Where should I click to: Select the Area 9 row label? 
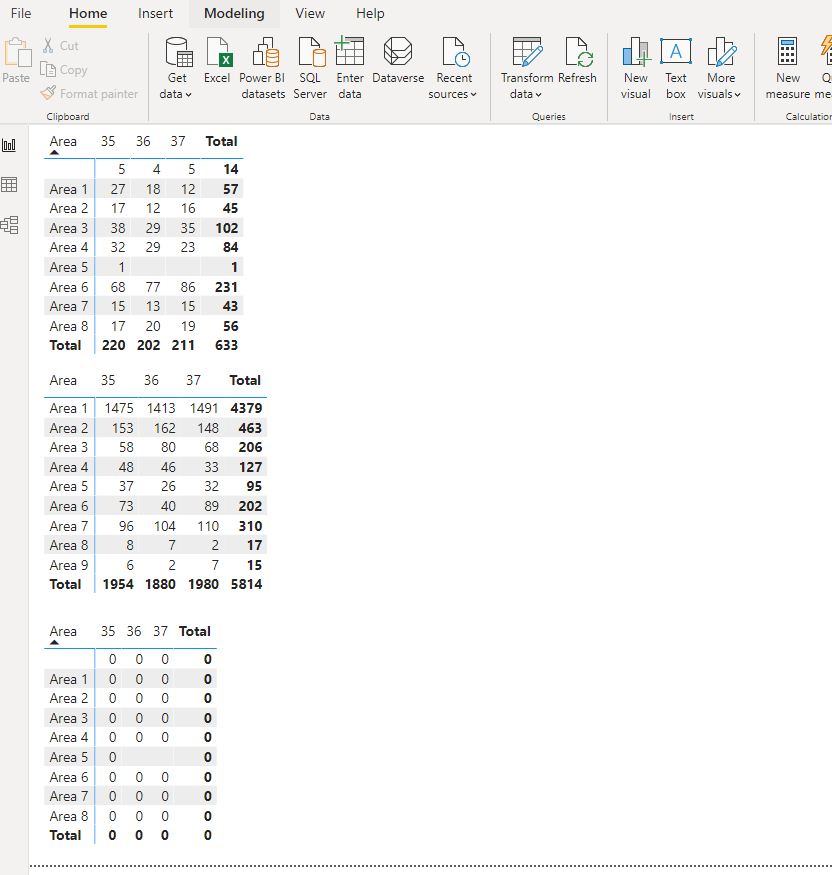point(69,565)
